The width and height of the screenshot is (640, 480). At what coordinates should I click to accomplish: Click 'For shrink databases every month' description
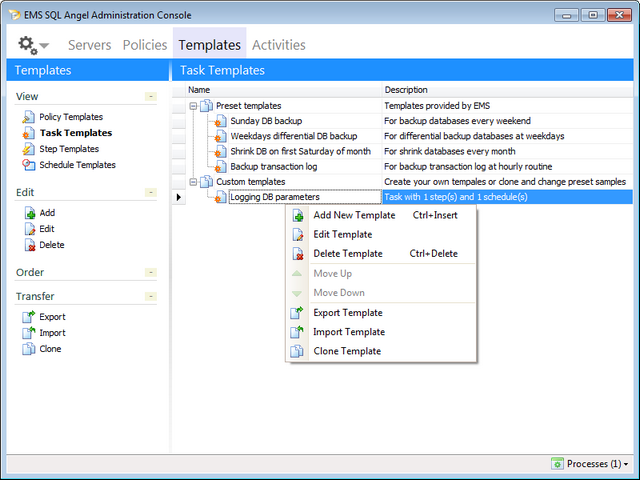[x=449, y=151]
